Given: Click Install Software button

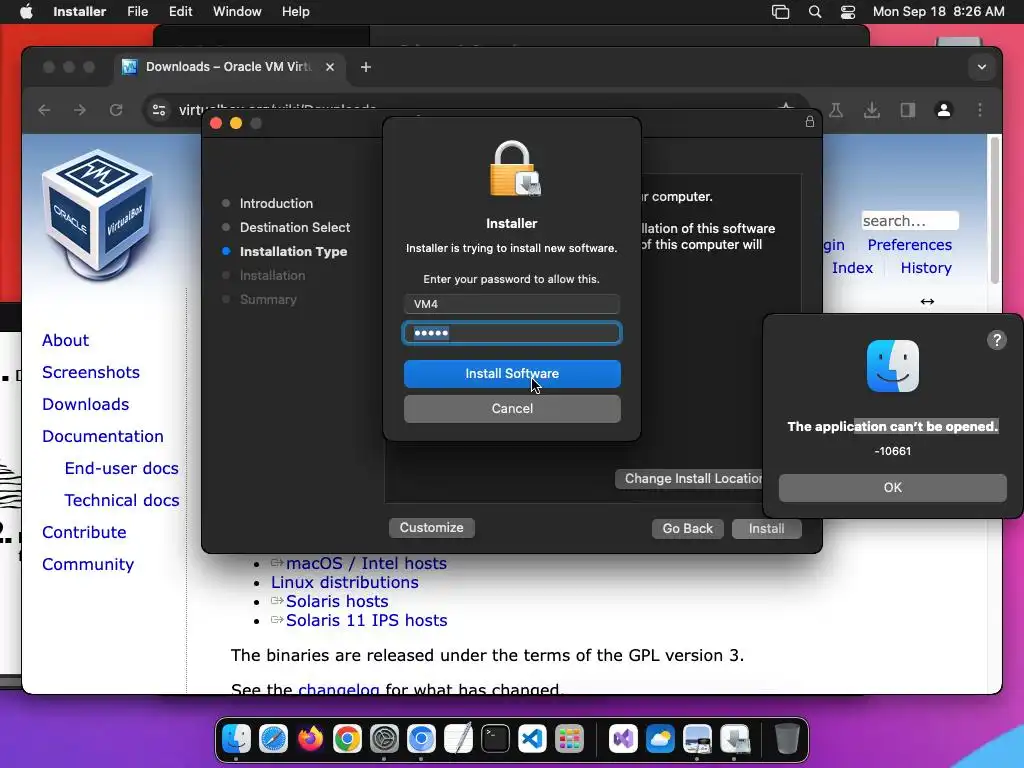Looking at the screenshot, I should tap(512, 374).
